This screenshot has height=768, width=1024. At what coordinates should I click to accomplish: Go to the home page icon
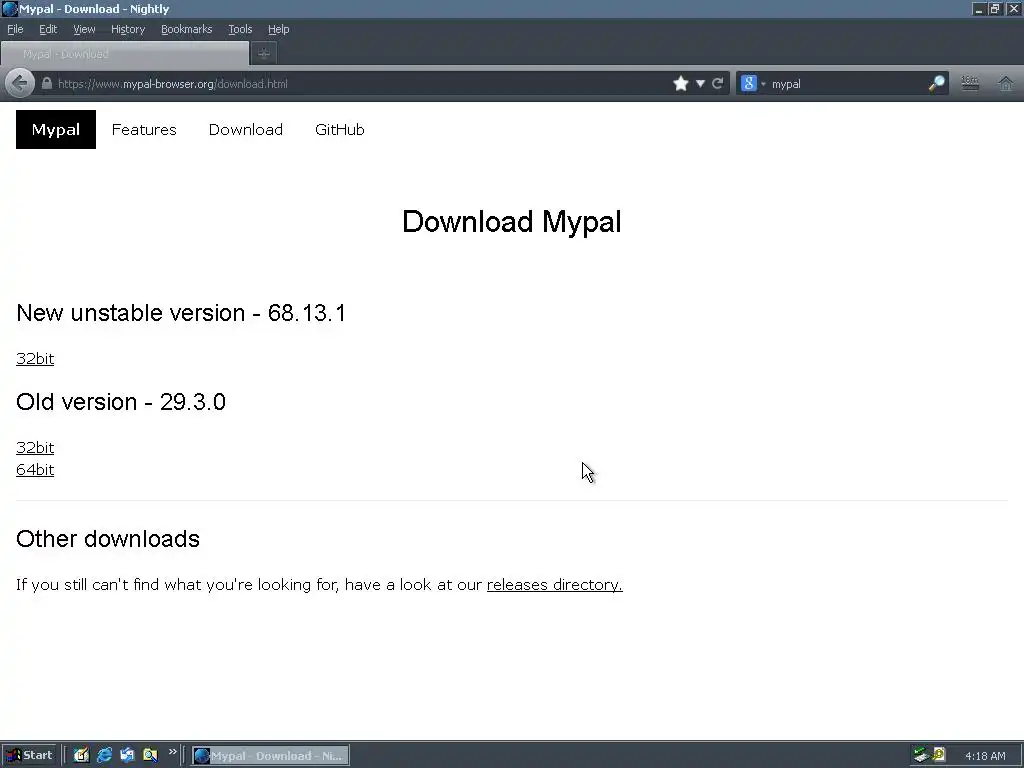tap(1006, 84)
